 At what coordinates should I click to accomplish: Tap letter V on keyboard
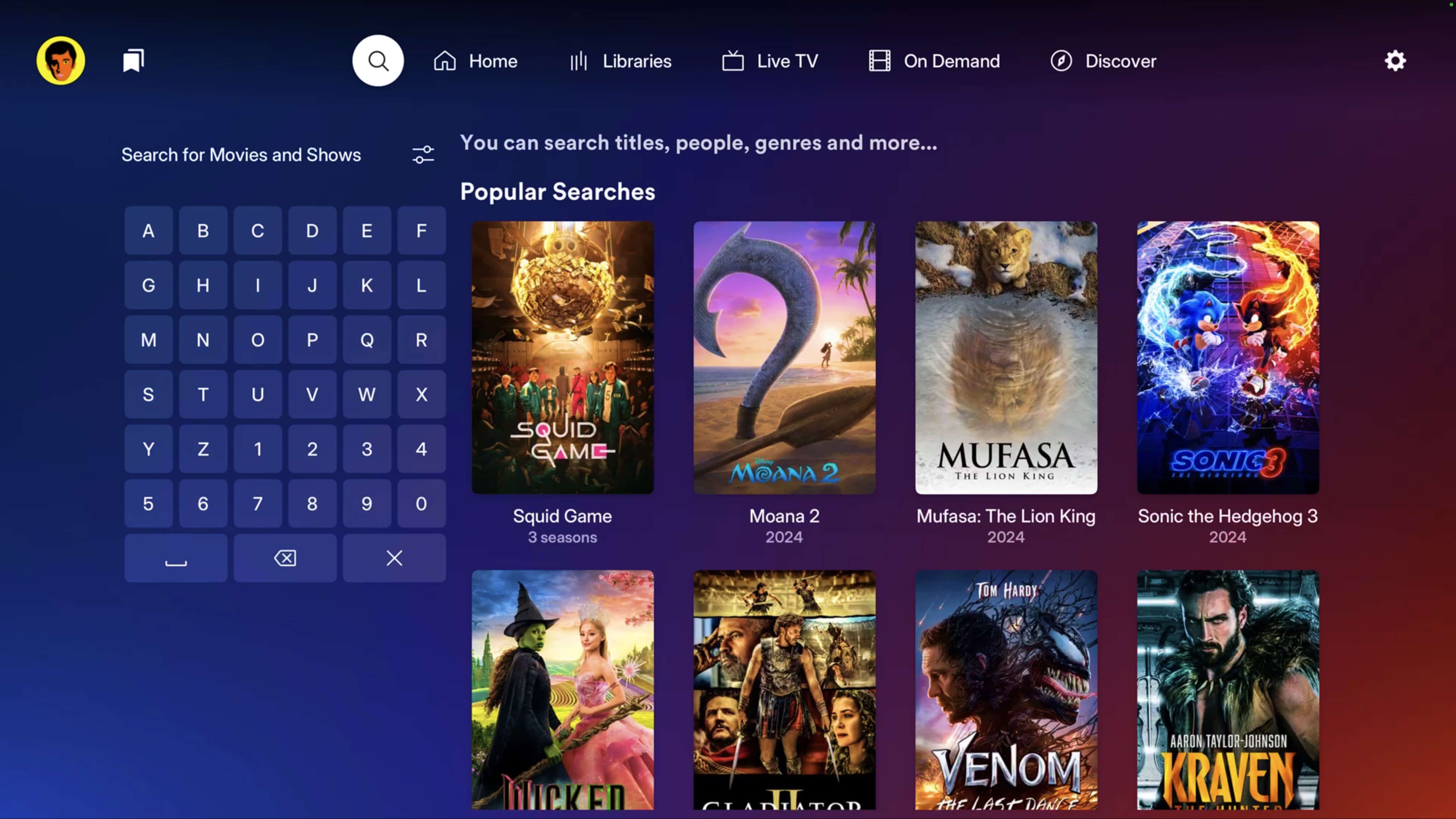pos(312,395)
